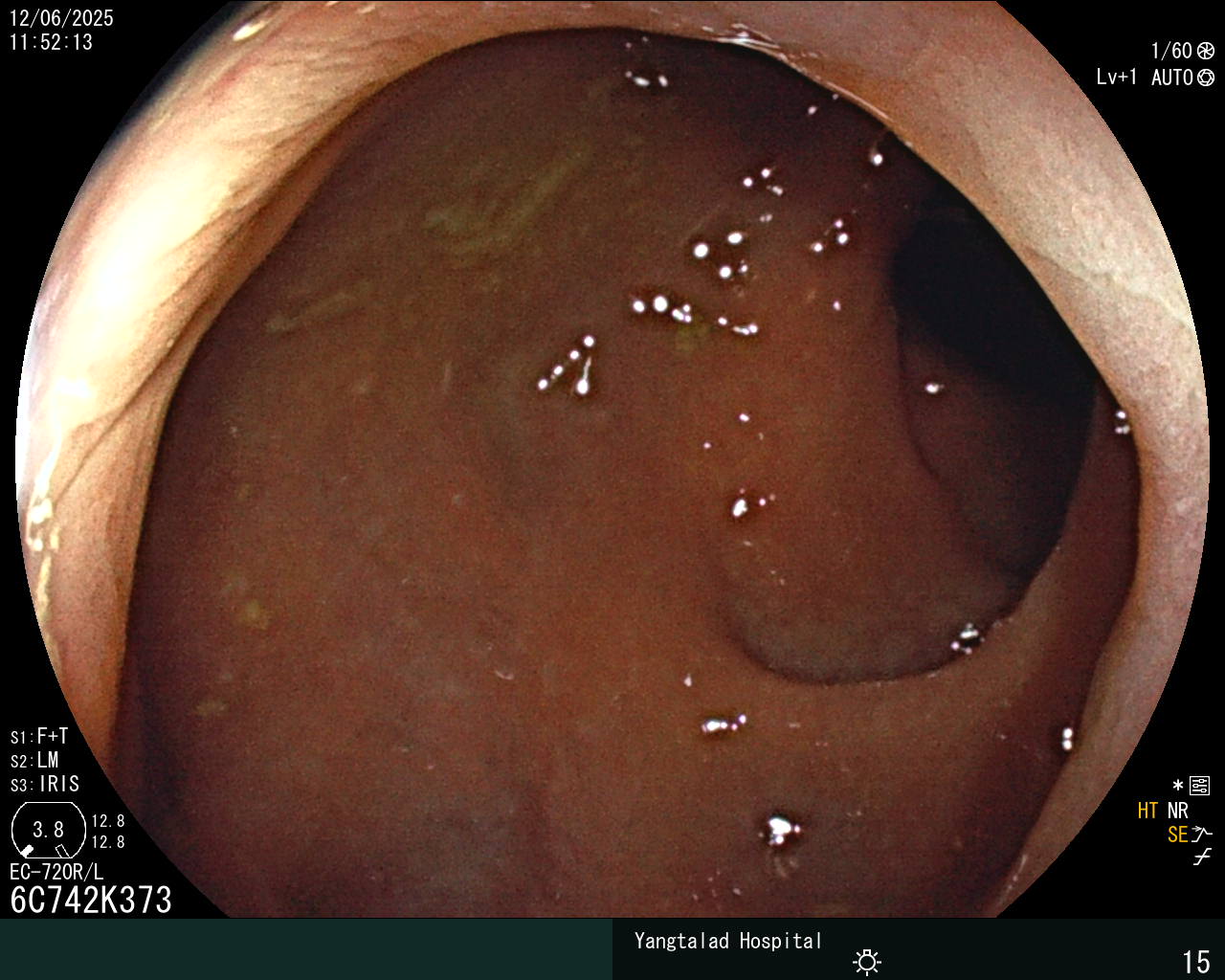The width and height of the screenshot is (1225, 980).
Task: Select the image settings sliders icon
Action: pyautogui.click(x=1200, y=787)
